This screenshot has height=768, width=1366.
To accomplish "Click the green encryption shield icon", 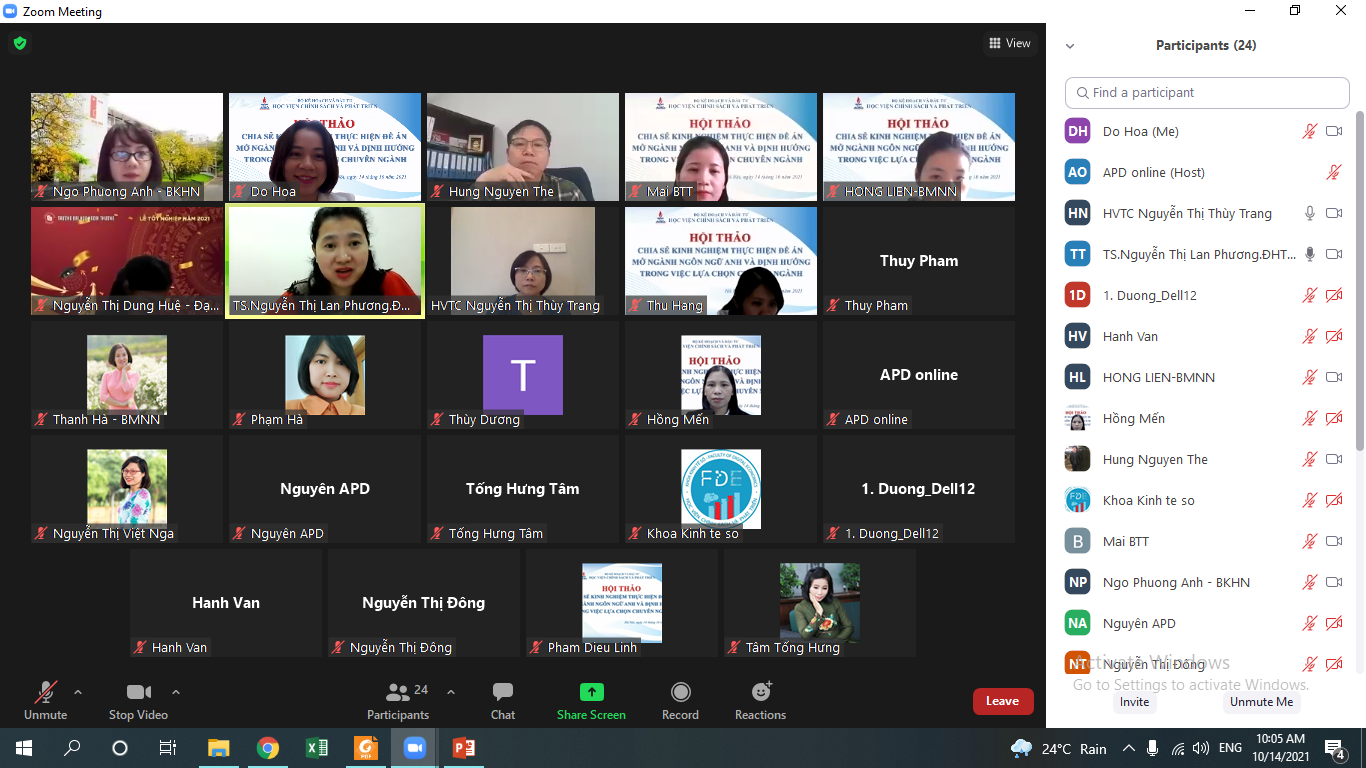I will click(x=19, y=43).
